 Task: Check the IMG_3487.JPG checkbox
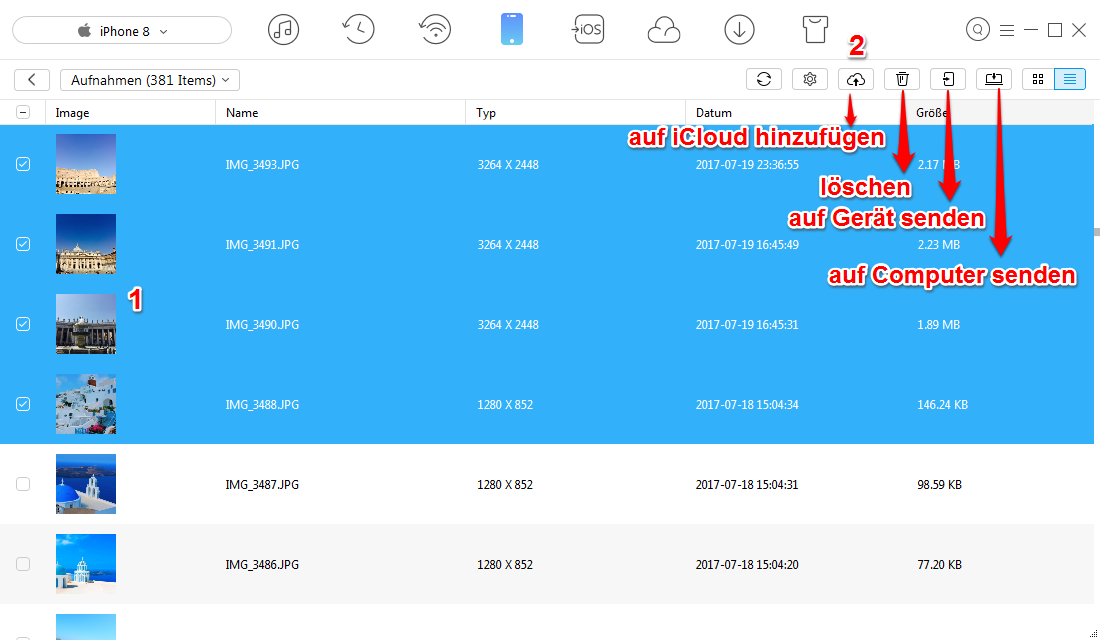(x=23, y=484)
